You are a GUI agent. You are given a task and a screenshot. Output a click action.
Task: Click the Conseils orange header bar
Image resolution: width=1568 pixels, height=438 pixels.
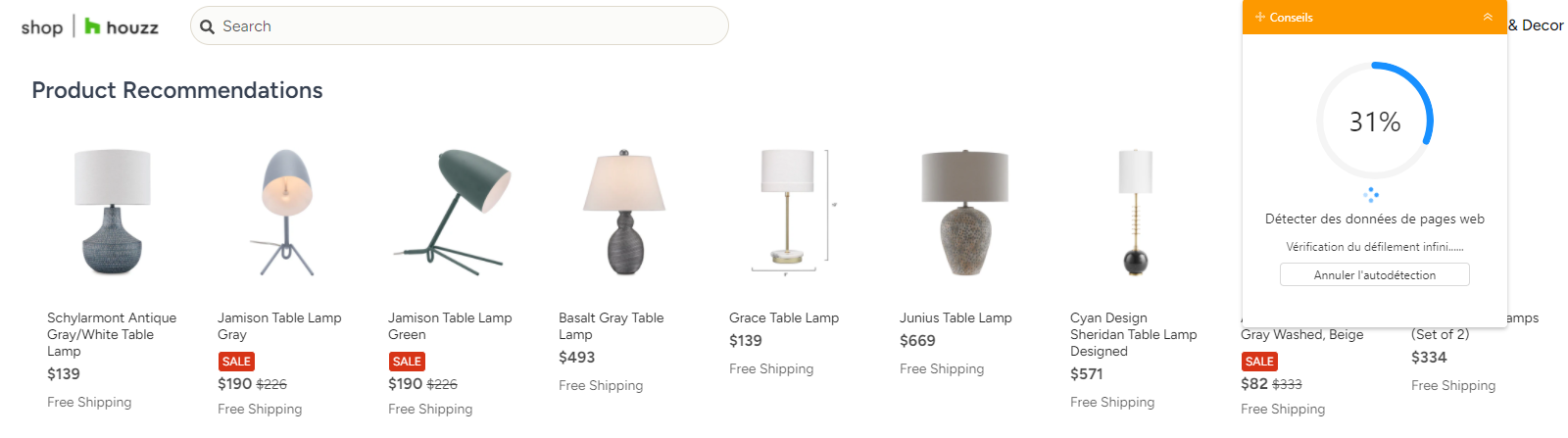pos(1372,18)
